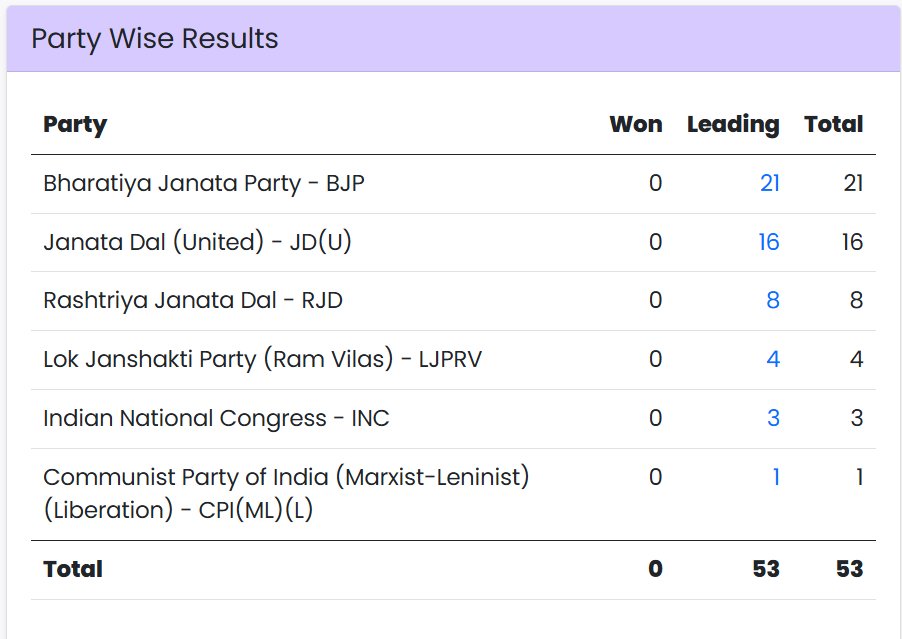Click JD(U)'s leading seats link of 16
Screen dimensions: 902x639
(768, 242)
